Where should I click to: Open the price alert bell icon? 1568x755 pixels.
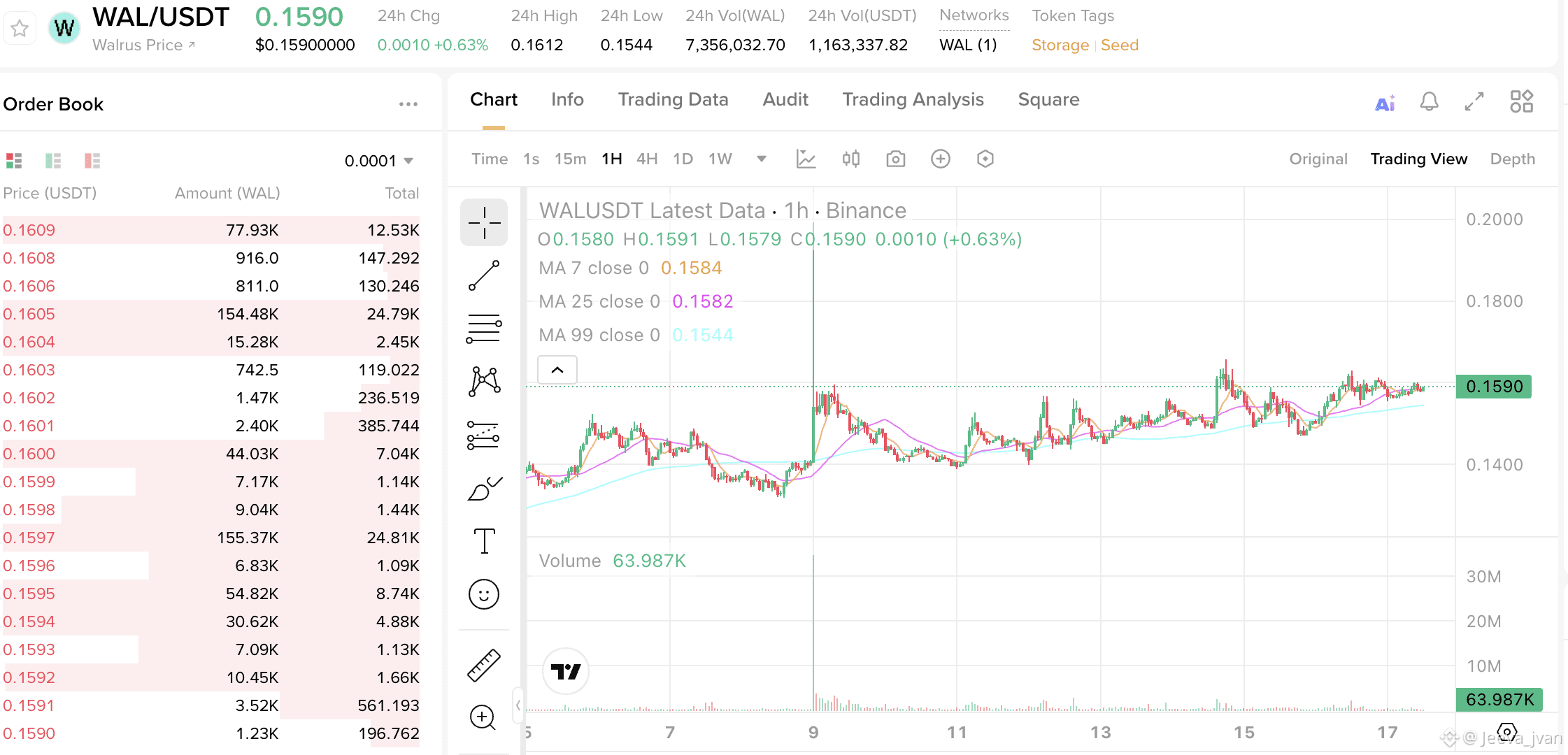(1429, 102)
